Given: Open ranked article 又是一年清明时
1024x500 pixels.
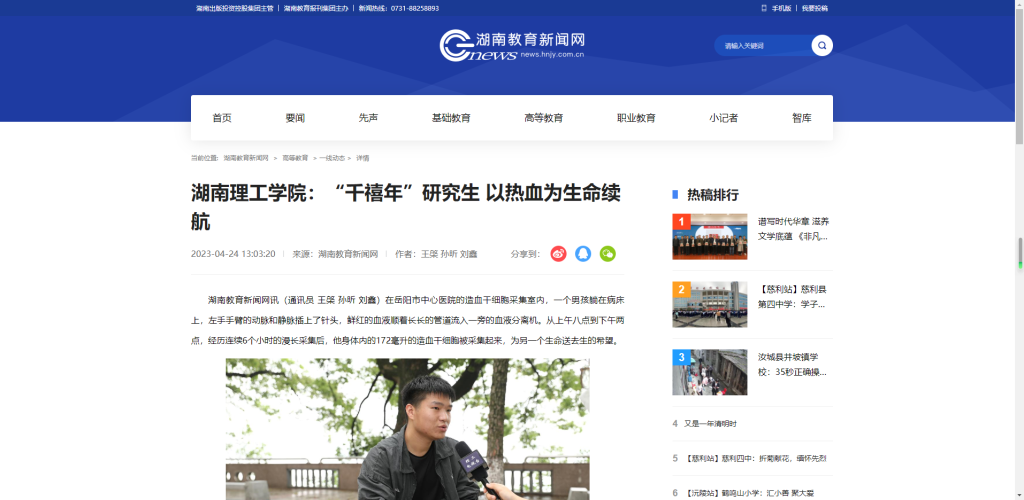Looking at the screenshot, I should (x=710, y=424).
